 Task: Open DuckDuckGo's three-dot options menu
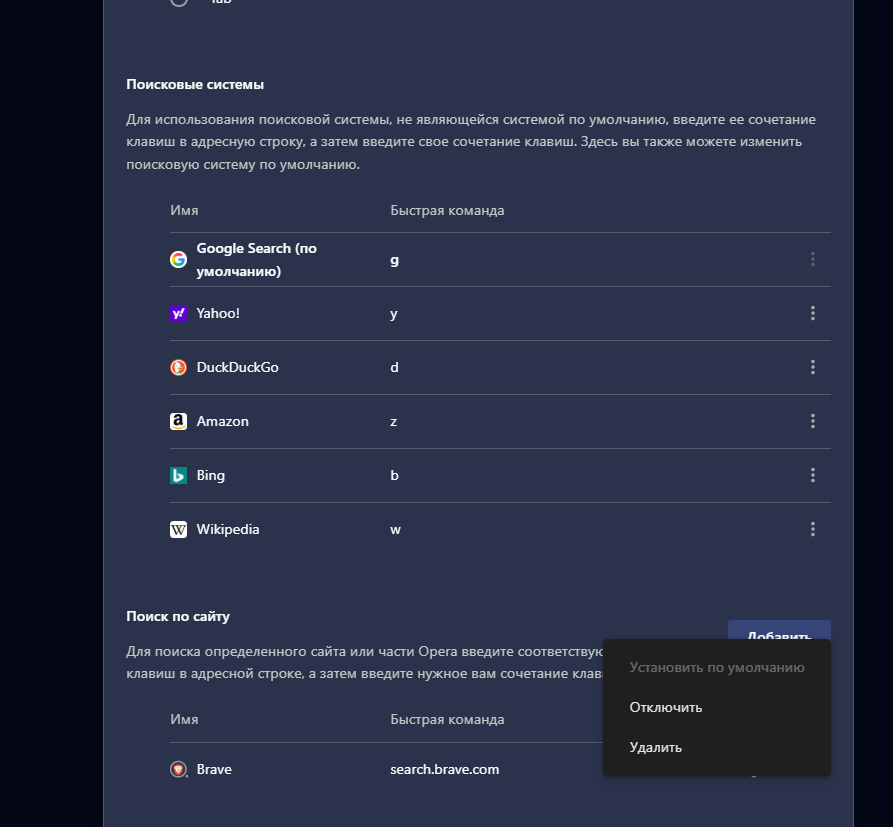(x=812, y=368)
